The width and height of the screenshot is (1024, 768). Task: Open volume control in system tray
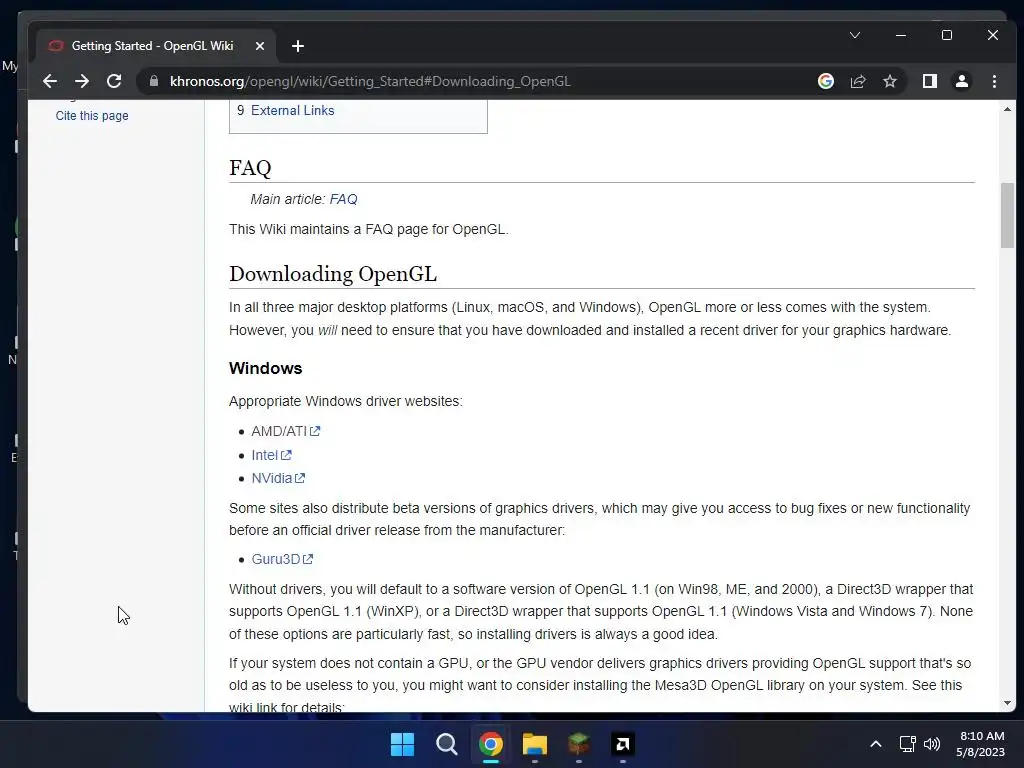pos(932,744)
